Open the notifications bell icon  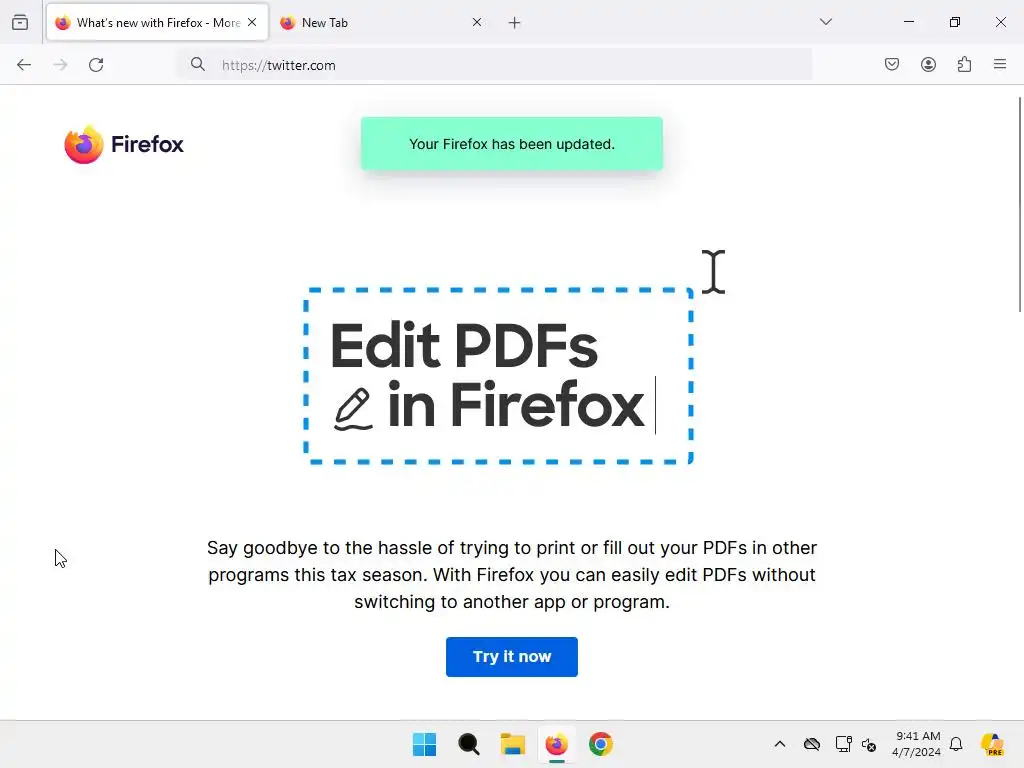point(956,744)
